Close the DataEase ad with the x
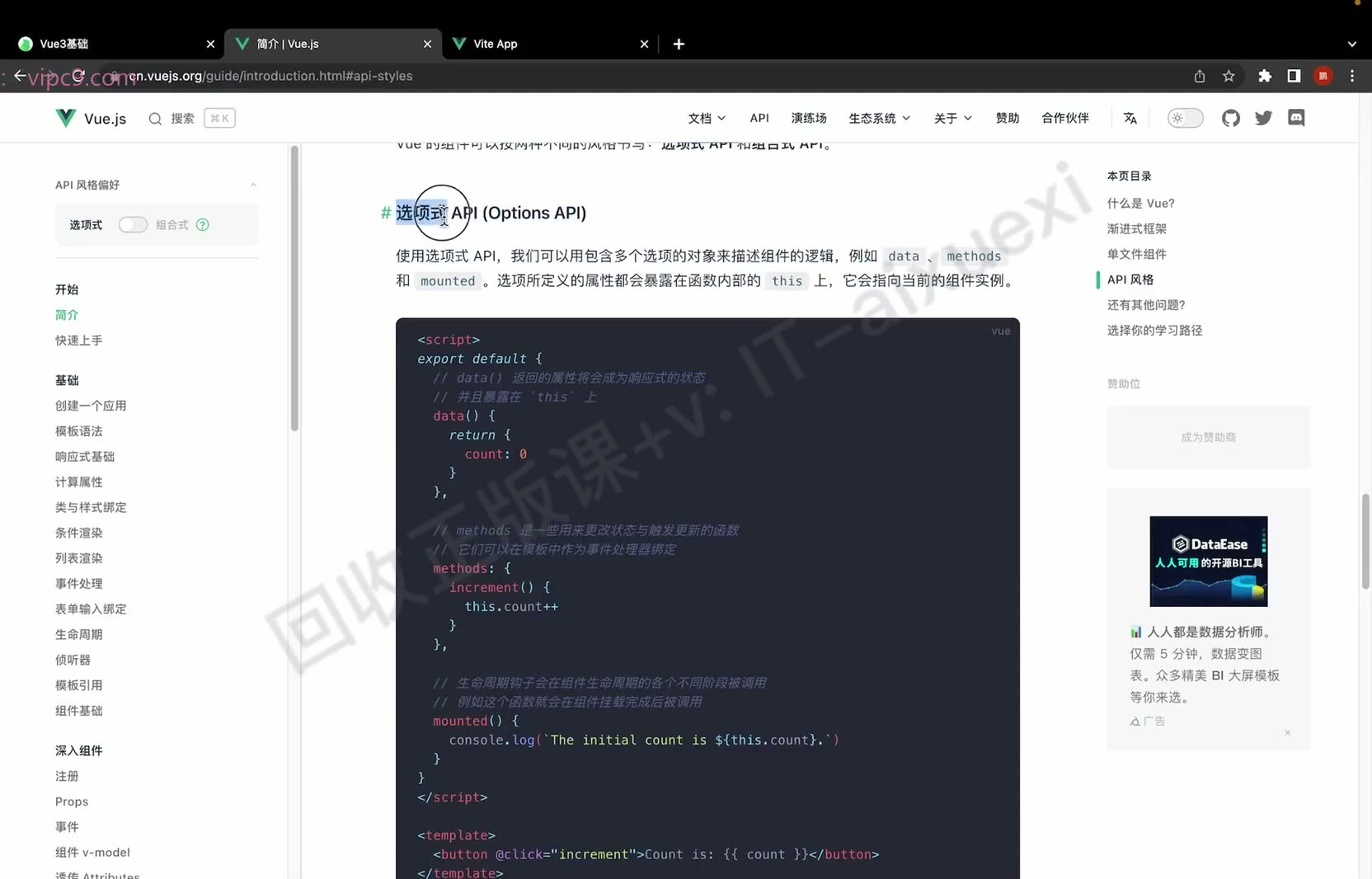The height and width of the screenshot is (879, 1372). click(1288, 732)
